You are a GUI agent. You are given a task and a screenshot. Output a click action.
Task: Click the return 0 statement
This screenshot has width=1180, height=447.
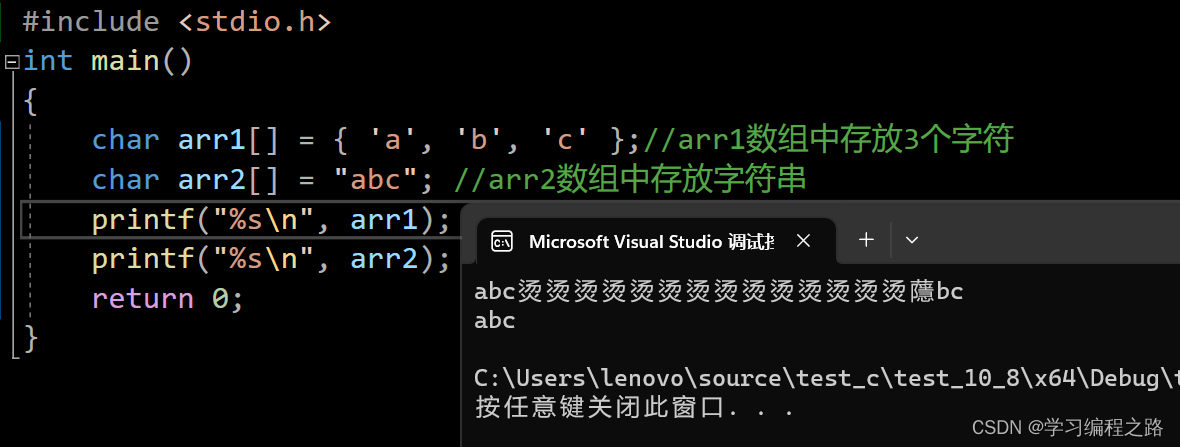[x=168, y=299]
